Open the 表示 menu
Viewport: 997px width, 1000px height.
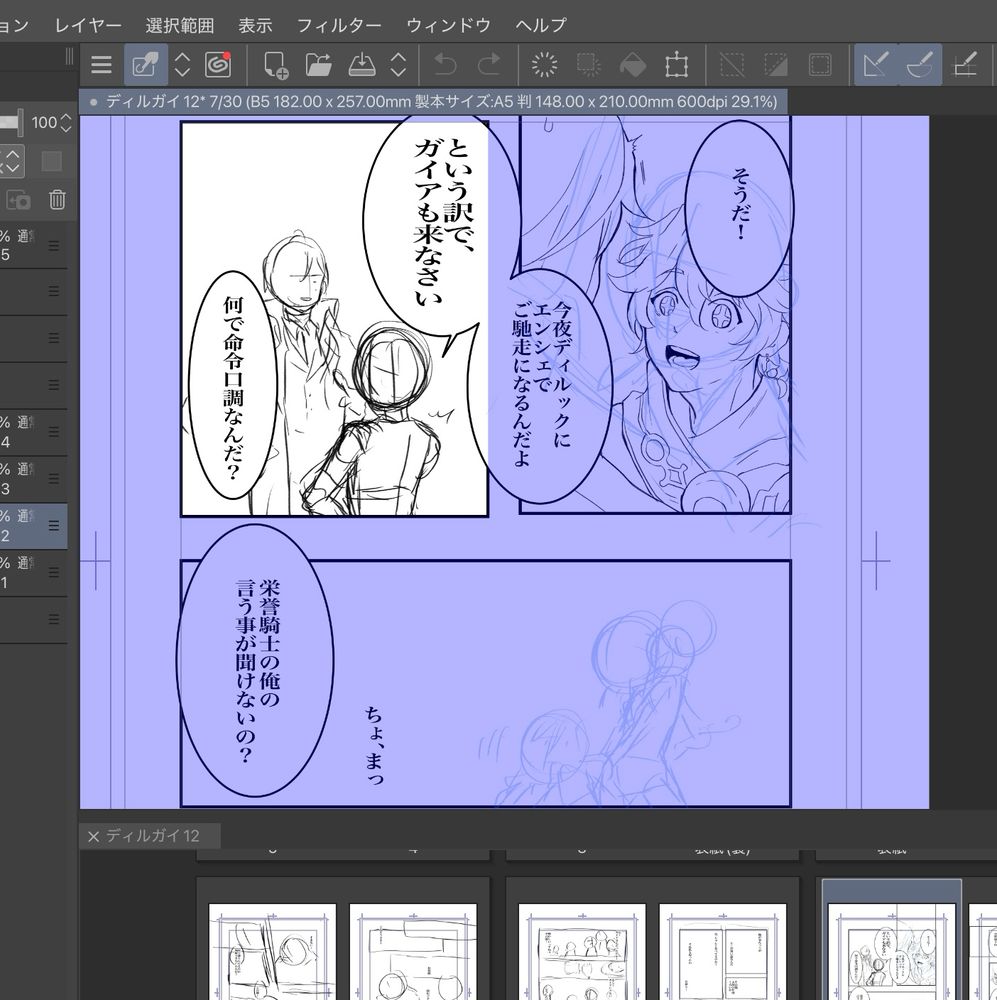point(255,26)
